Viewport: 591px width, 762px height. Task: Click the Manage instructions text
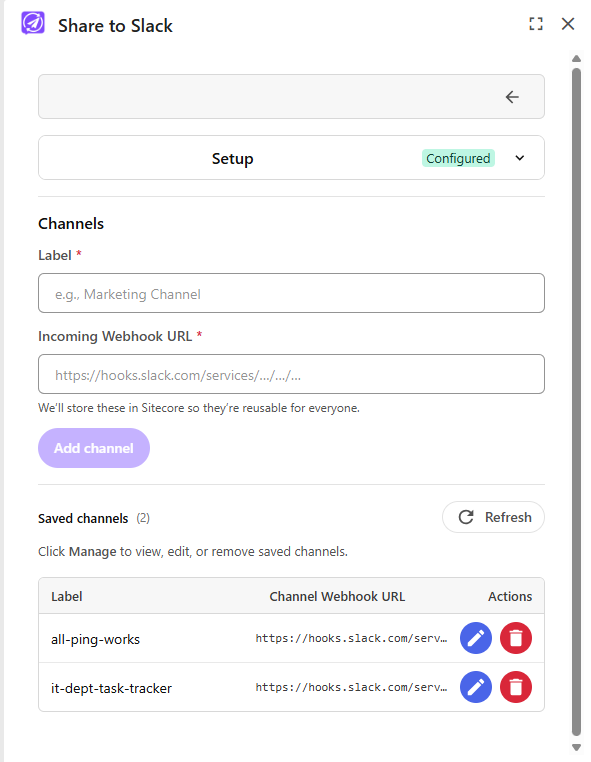pyautogui.click(x=193, y=552)
